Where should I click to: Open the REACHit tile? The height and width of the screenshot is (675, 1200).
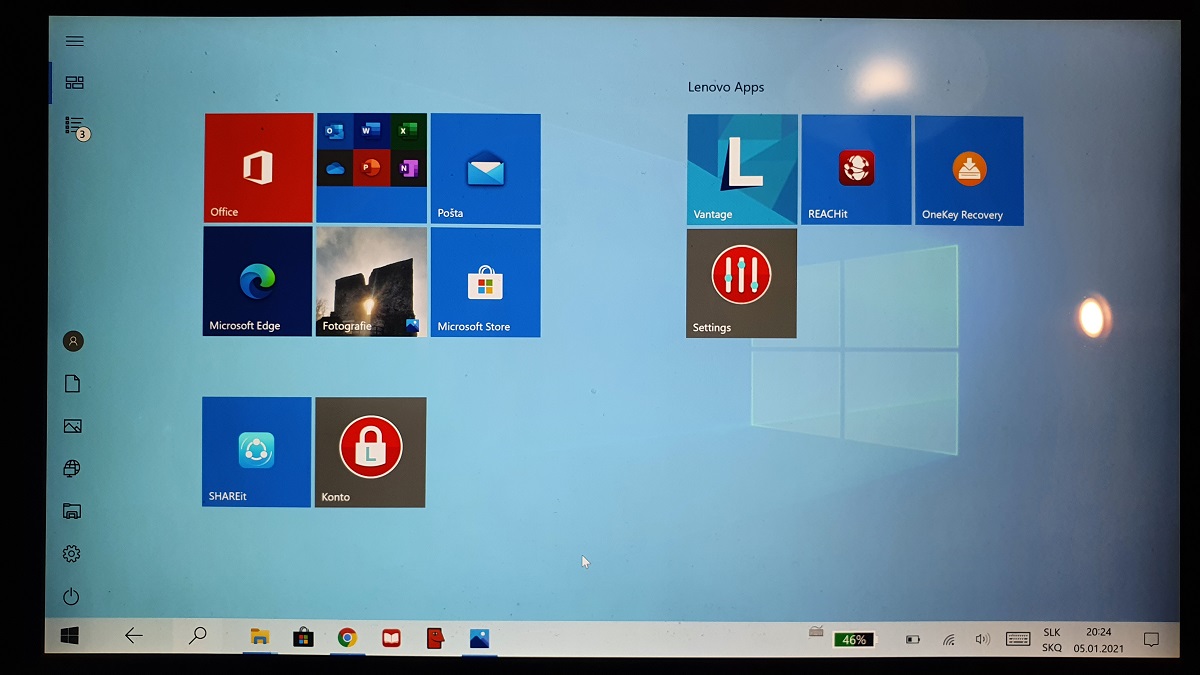coord(856,169)
